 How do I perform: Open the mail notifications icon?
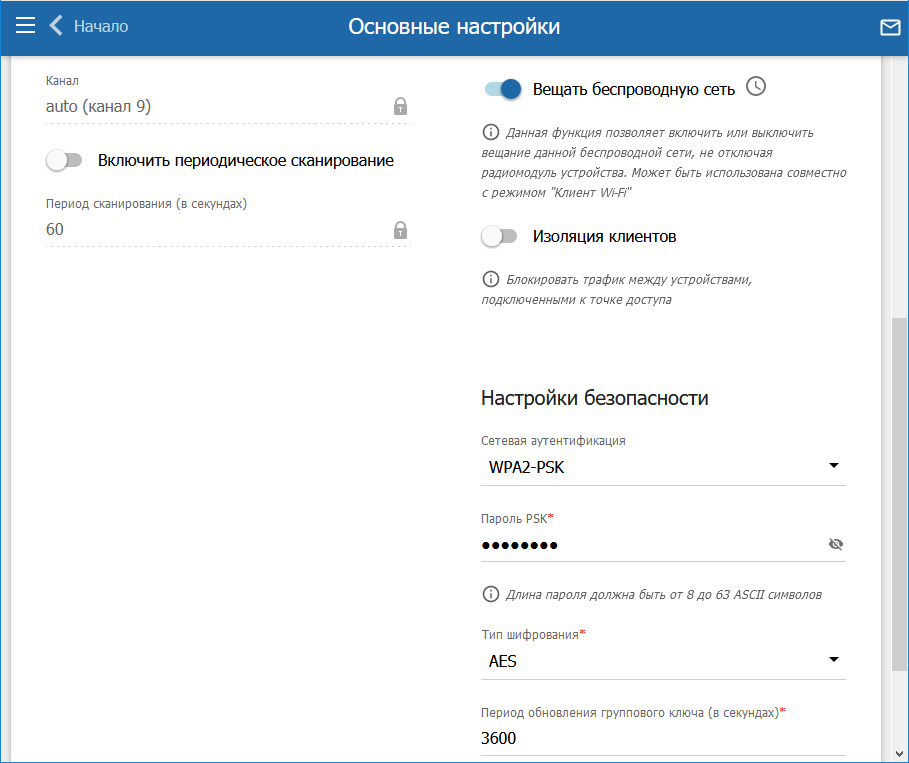[889, 27]
